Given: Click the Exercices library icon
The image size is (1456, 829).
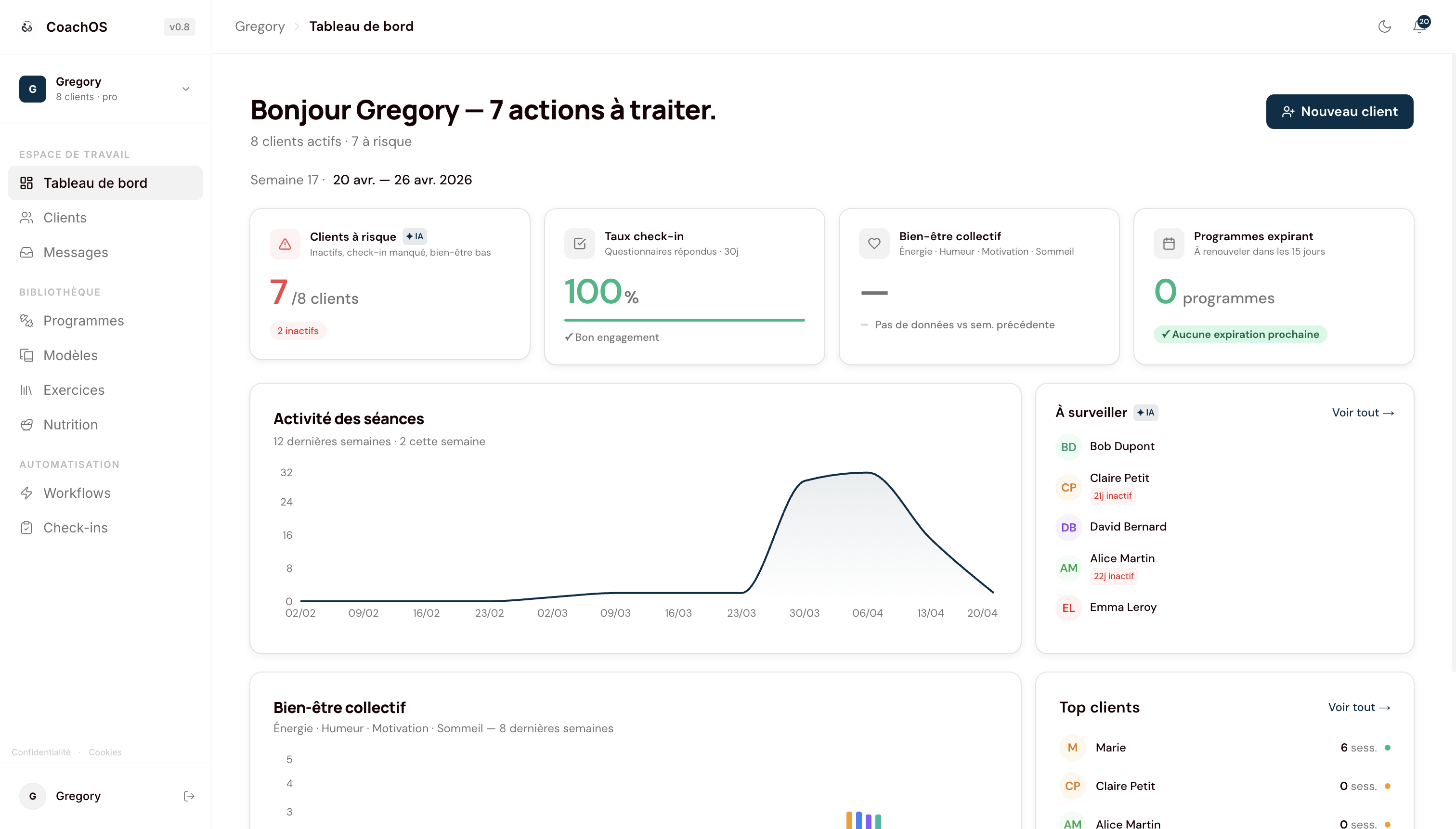Looking at the screenshot, I should 26,390.
